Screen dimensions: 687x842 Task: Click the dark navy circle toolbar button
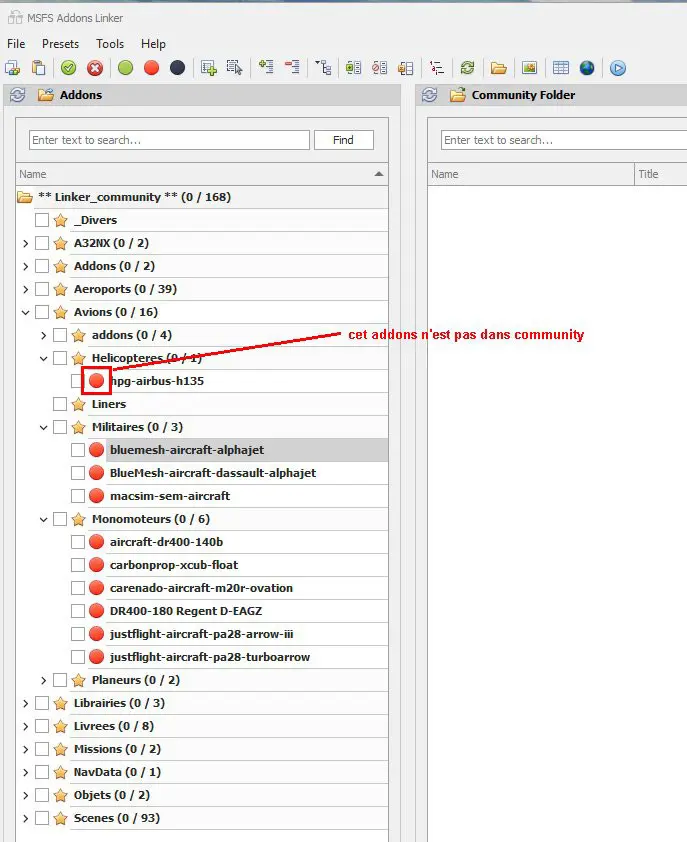pyautogui.click(x=178, y=68)
